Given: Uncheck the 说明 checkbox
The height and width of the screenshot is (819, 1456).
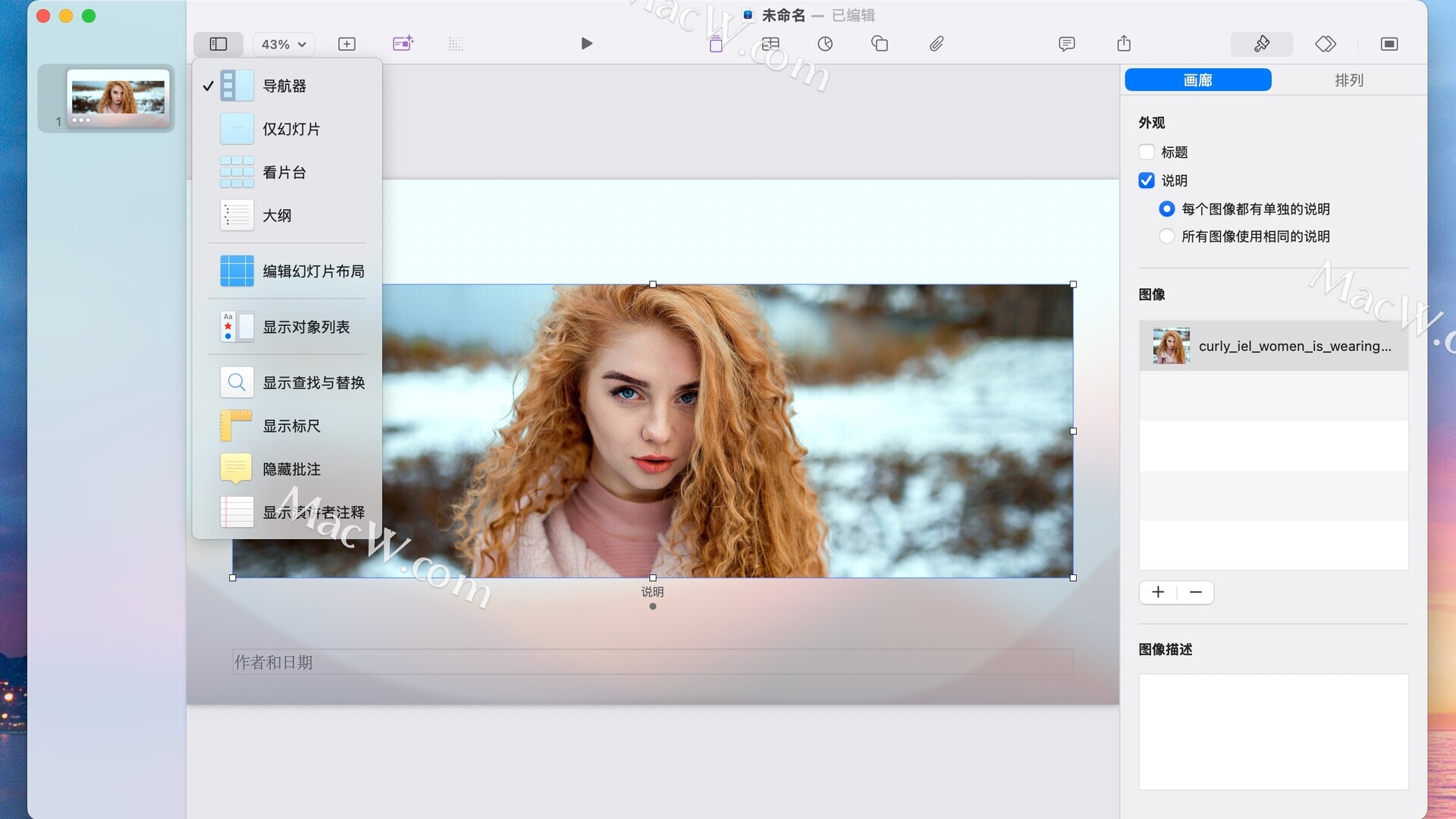Looking at the screenshot, I should [x=1147, y=180].
